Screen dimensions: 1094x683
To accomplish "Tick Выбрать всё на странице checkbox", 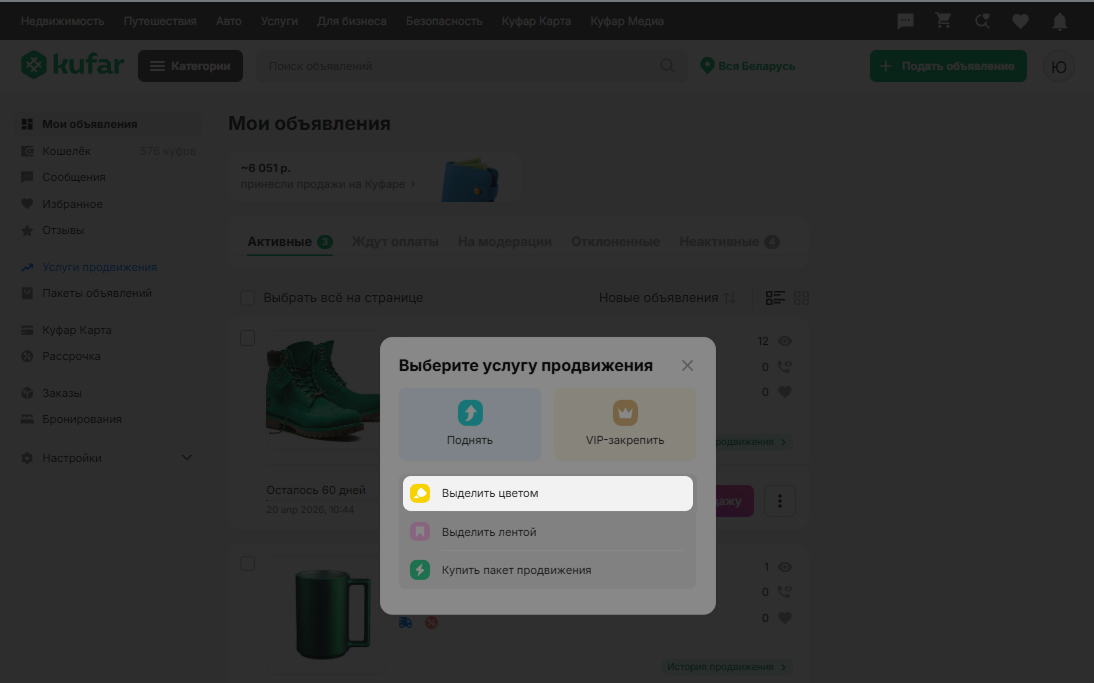I will 247,298.
